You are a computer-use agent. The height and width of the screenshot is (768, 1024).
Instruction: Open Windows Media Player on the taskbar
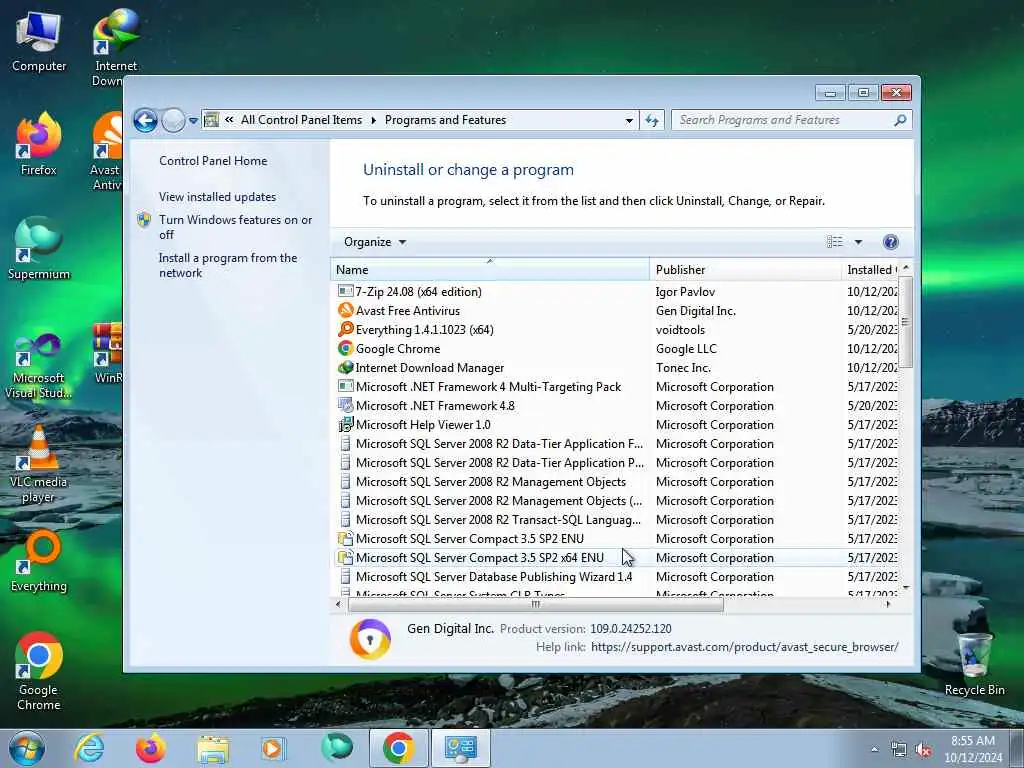[273, 748]
